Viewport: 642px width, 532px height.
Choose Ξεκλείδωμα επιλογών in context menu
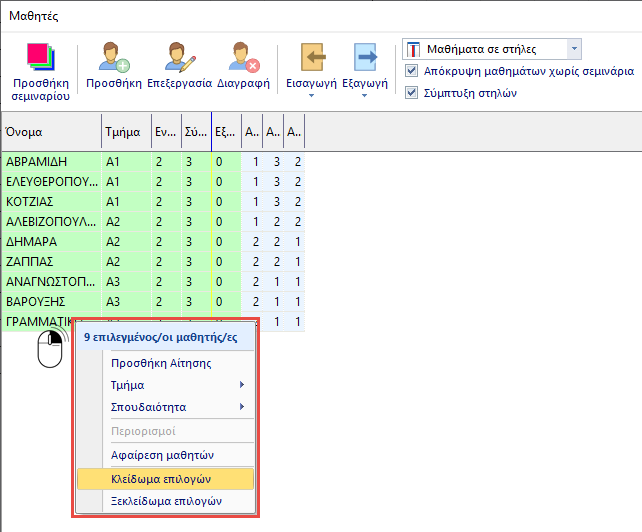point(165,501)
